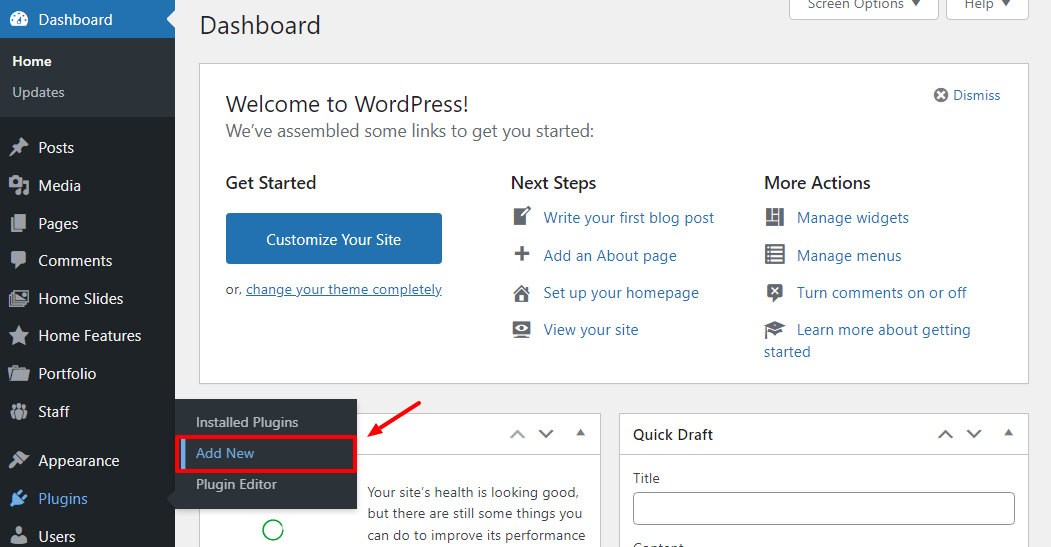
Task: Click the Dismiss link text
Action: click(x=977, y=95)
